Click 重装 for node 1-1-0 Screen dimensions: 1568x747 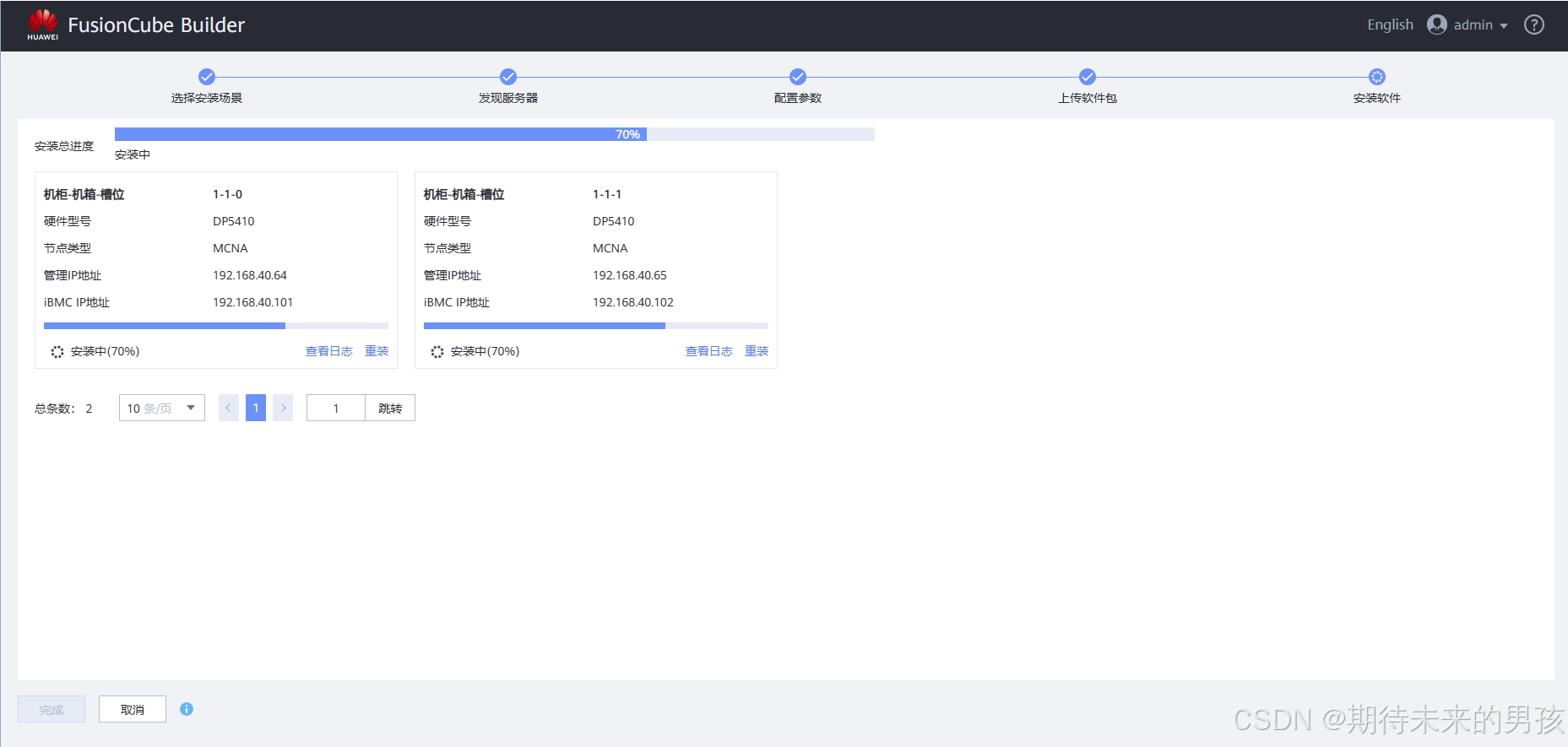click(377, 351)
